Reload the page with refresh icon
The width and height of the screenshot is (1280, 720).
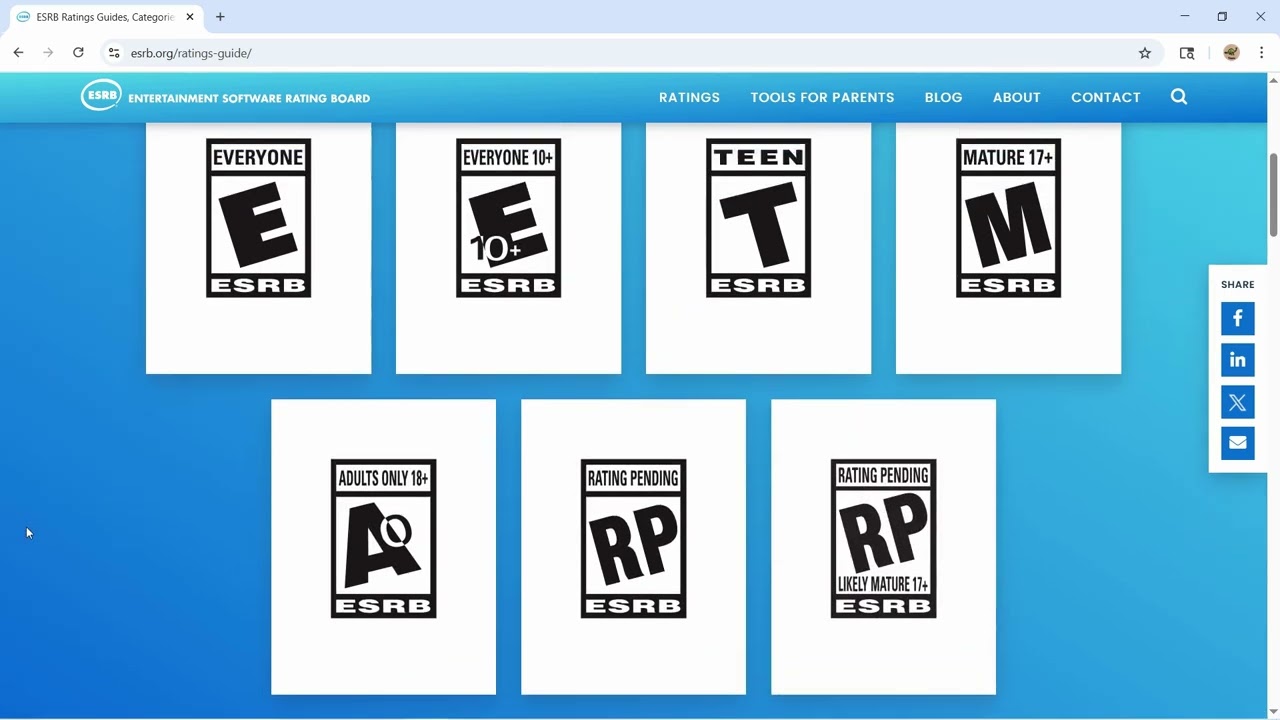[78, 53]
